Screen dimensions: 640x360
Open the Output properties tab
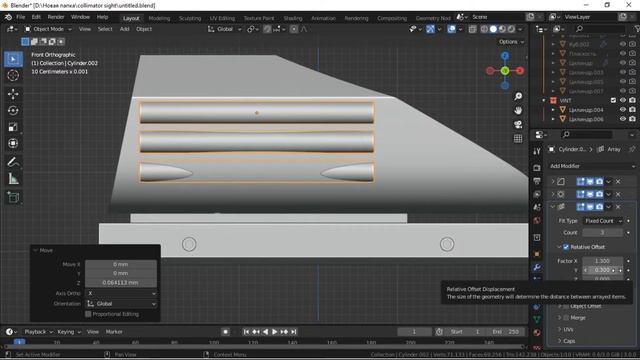(537, 181)
